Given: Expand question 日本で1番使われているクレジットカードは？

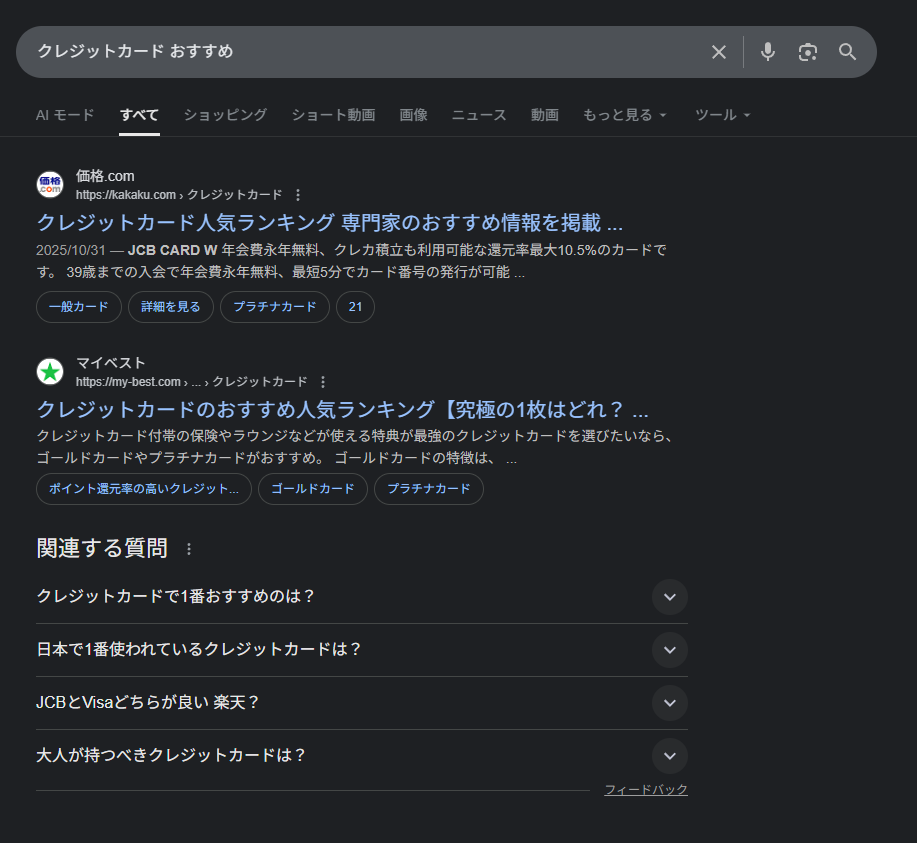Looking at the screenshot, I should [x=669, y=650].
